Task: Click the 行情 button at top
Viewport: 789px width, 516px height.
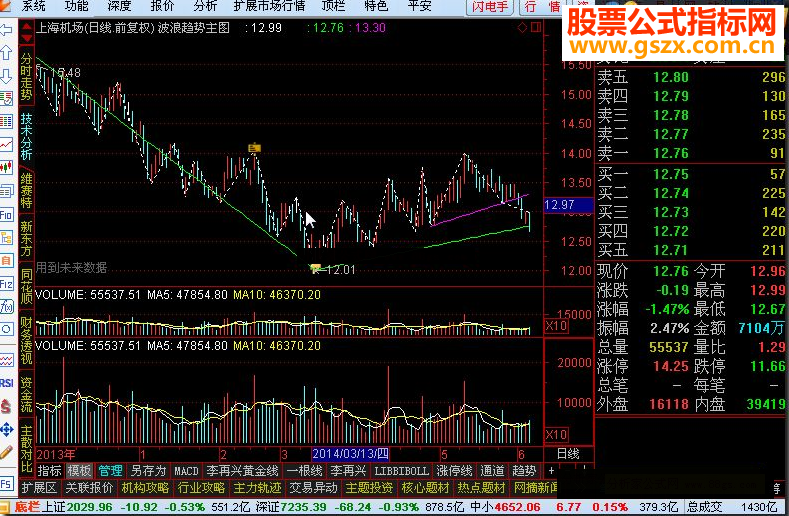Action: [x=542, y=7]
